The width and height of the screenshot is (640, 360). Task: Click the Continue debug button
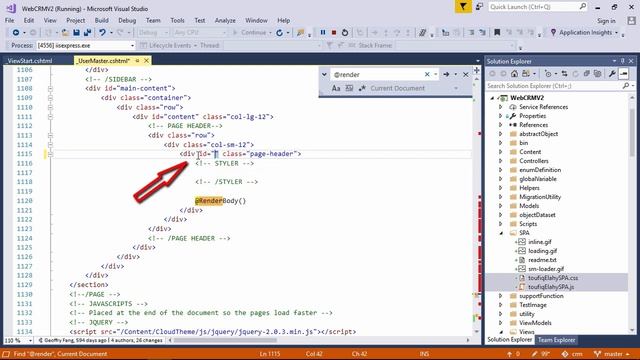pyautogui.click(x=249, y=33)
